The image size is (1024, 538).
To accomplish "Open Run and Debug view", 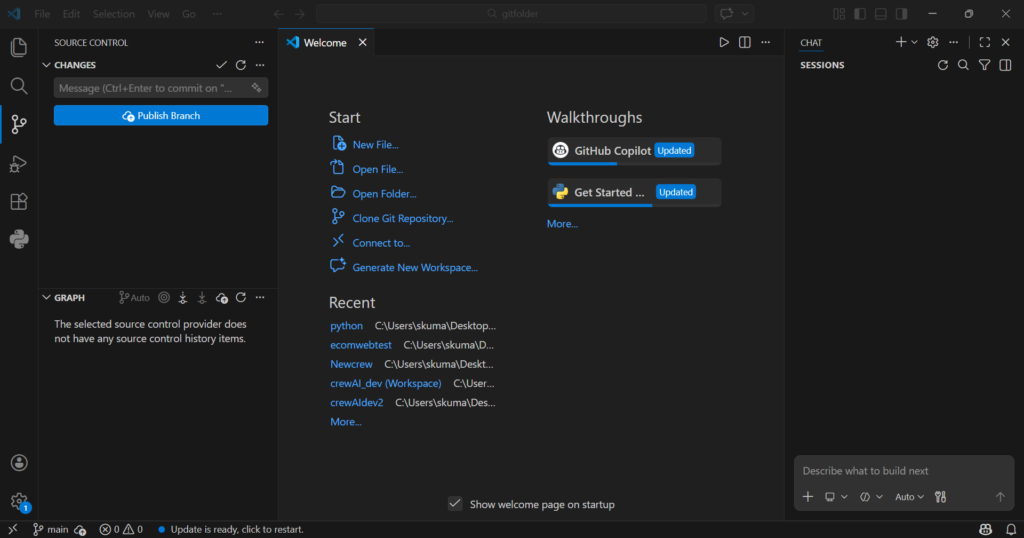I will tap(18, 163).
